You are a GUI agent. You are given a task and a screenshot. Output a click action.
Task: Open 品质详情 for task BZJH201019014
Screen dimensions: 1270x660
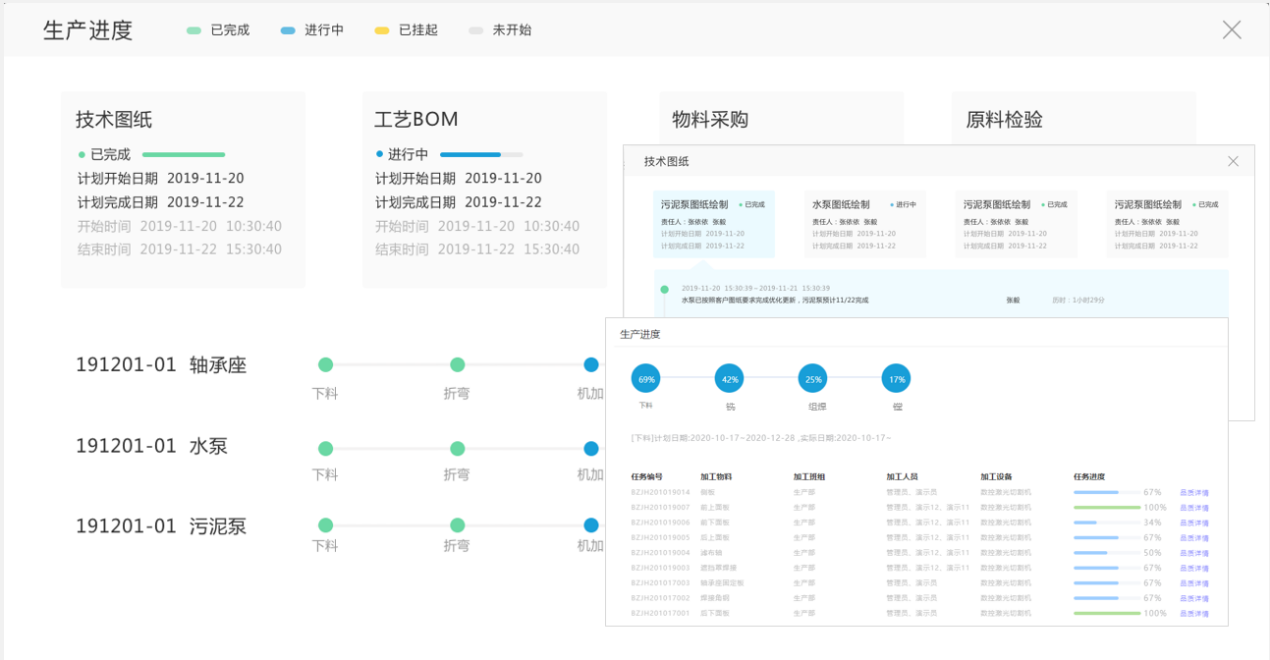click(1194, 493)
